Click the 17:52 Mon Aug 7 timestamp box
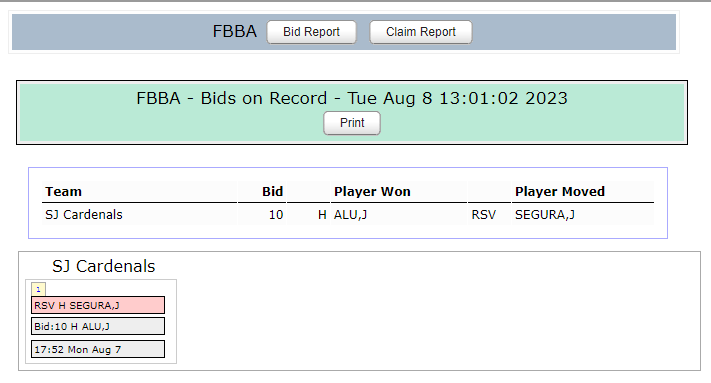The height and width of the screenshot is (383, 711). 98,349
